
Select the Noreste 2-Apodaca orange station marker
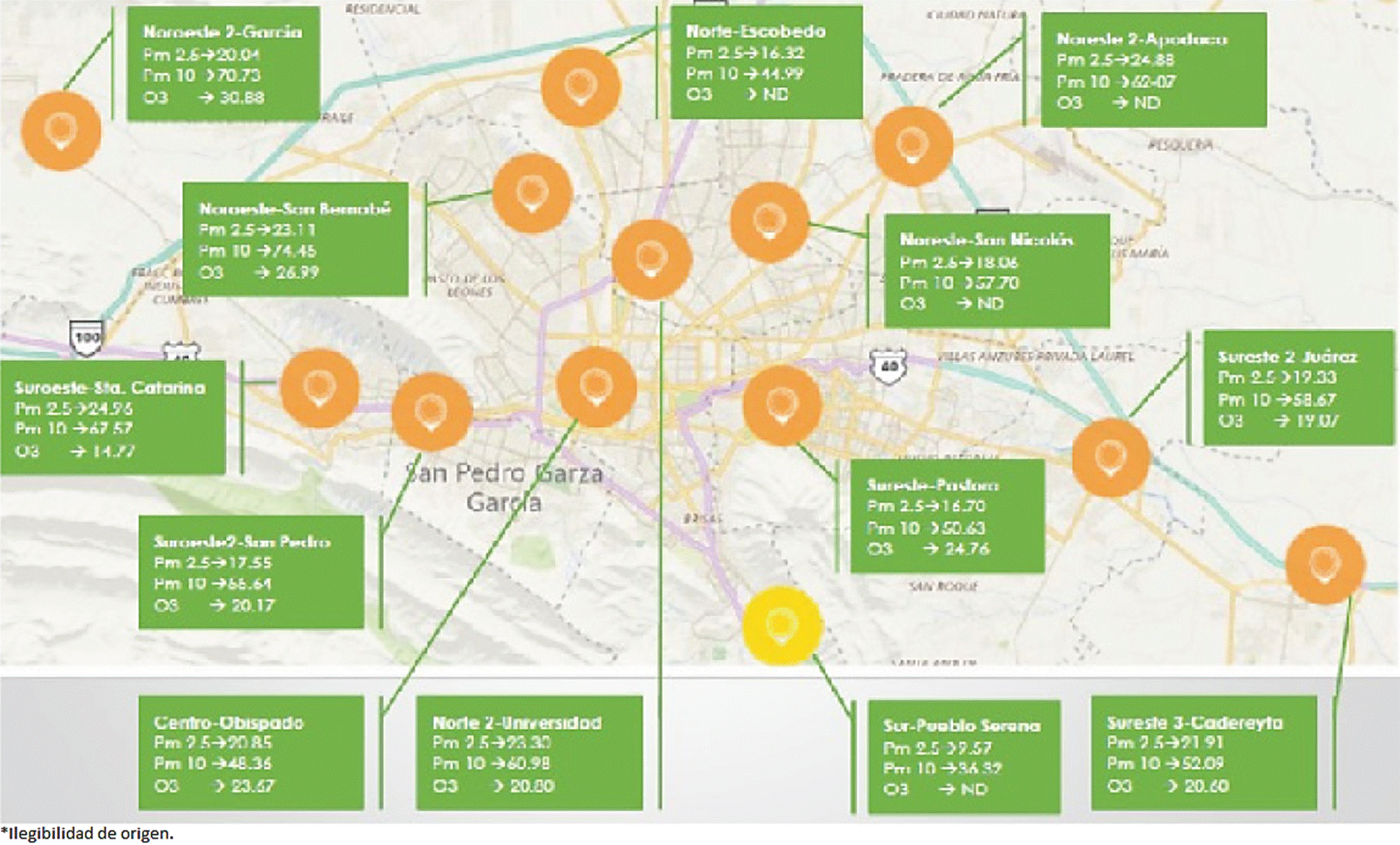click(912, 145)
